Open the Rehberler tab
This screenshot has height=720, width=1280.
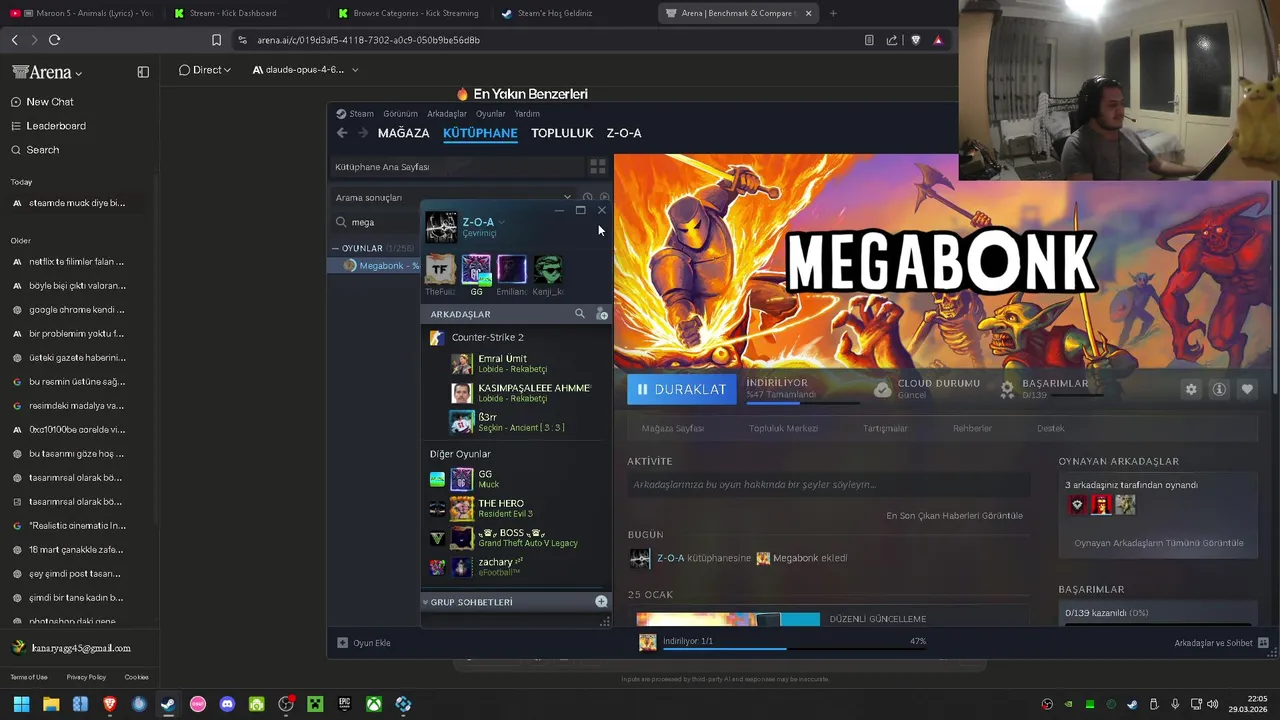972,428
